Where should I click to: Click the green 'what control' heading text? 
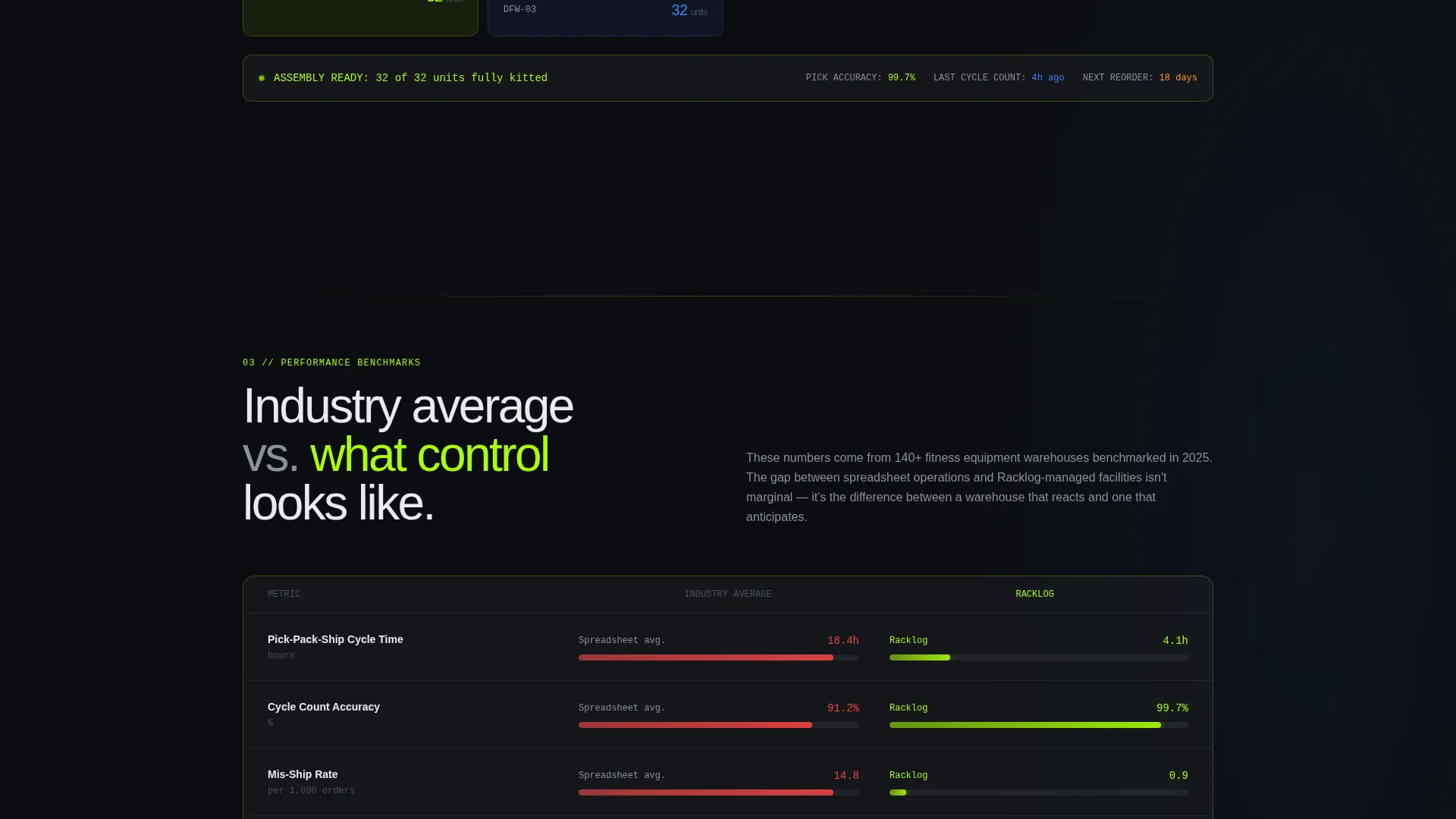point(429,455)
